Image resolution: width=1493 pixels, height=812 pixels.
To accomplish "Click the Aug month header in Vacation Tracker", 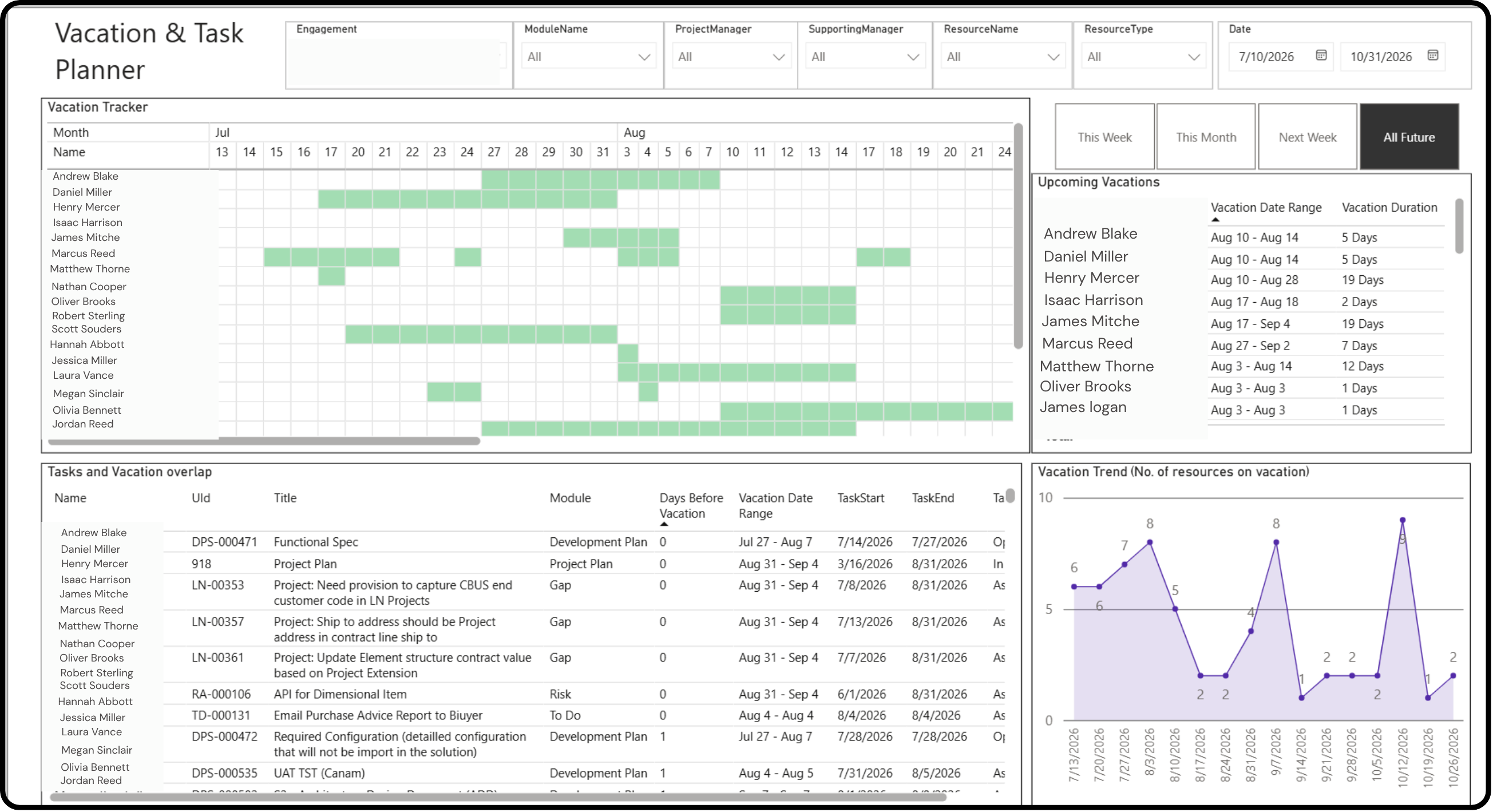I will [634, 133].
